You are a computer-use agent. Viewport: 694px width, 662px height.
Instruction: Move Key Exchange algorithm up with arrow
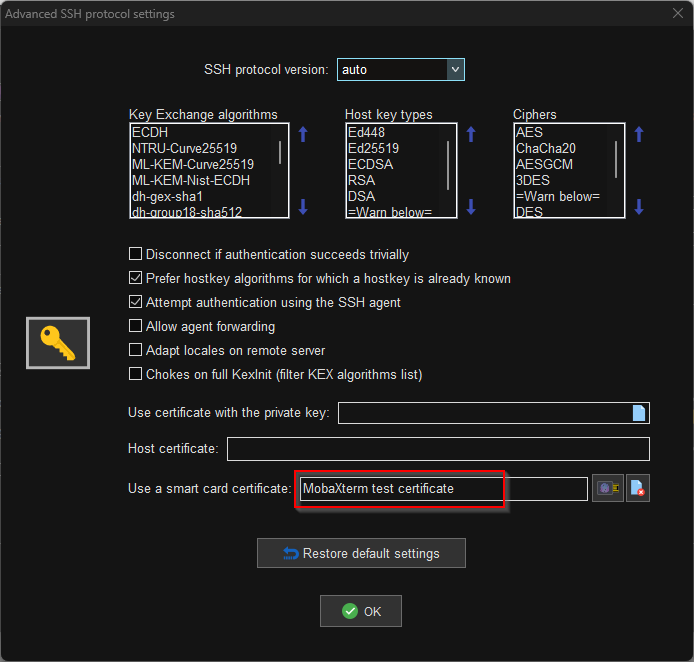pos(303,134)
